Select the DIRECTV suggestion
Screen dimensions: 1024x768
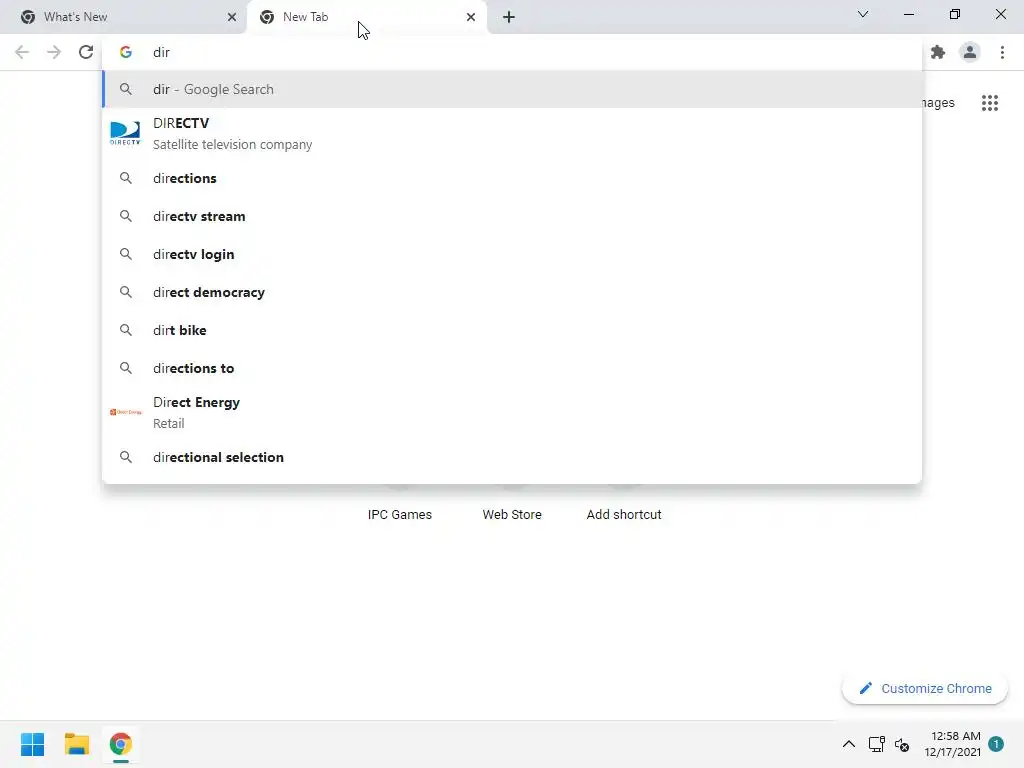[513, 133]
